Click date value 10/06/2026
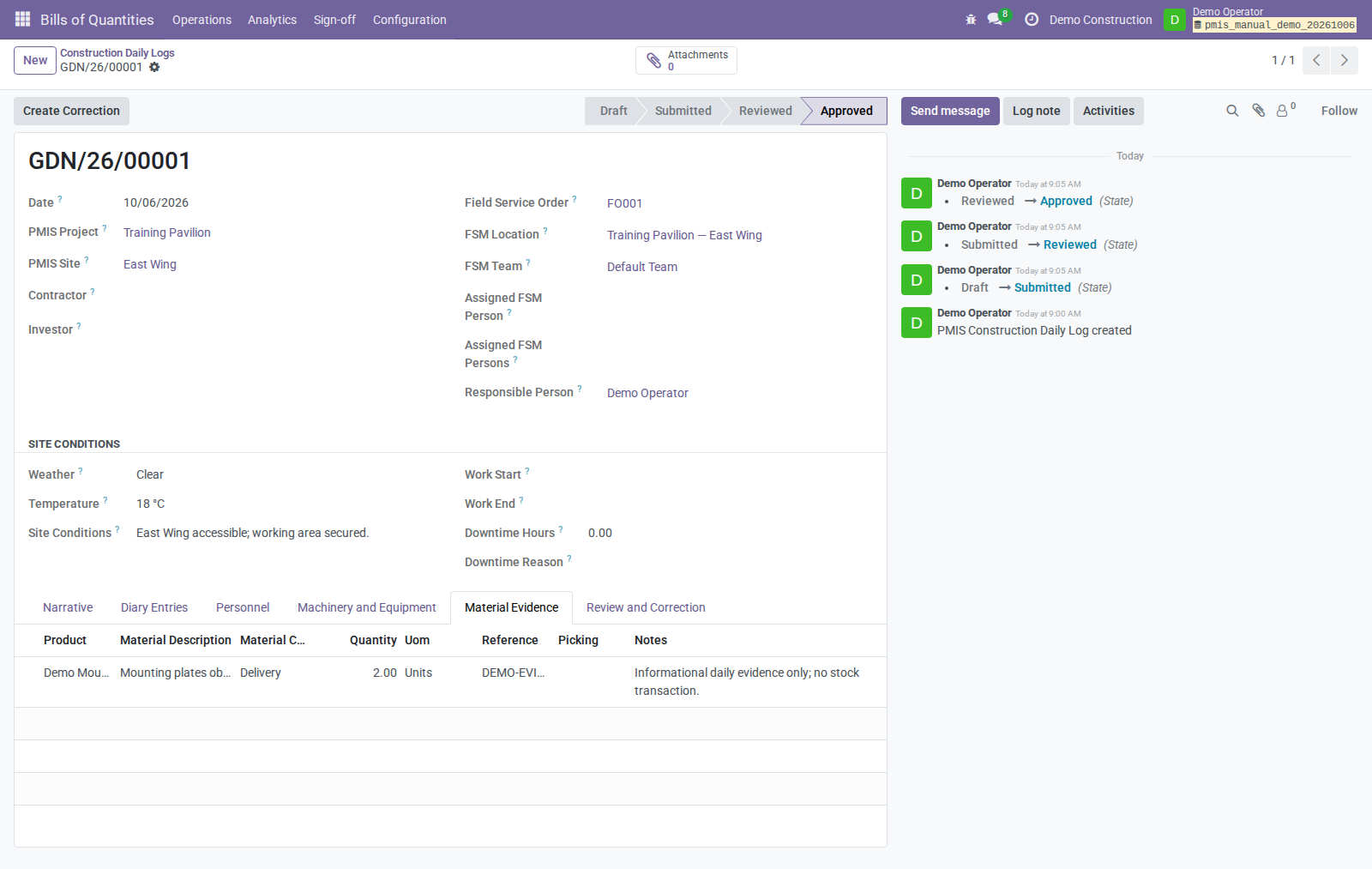 tap(156, 202)
